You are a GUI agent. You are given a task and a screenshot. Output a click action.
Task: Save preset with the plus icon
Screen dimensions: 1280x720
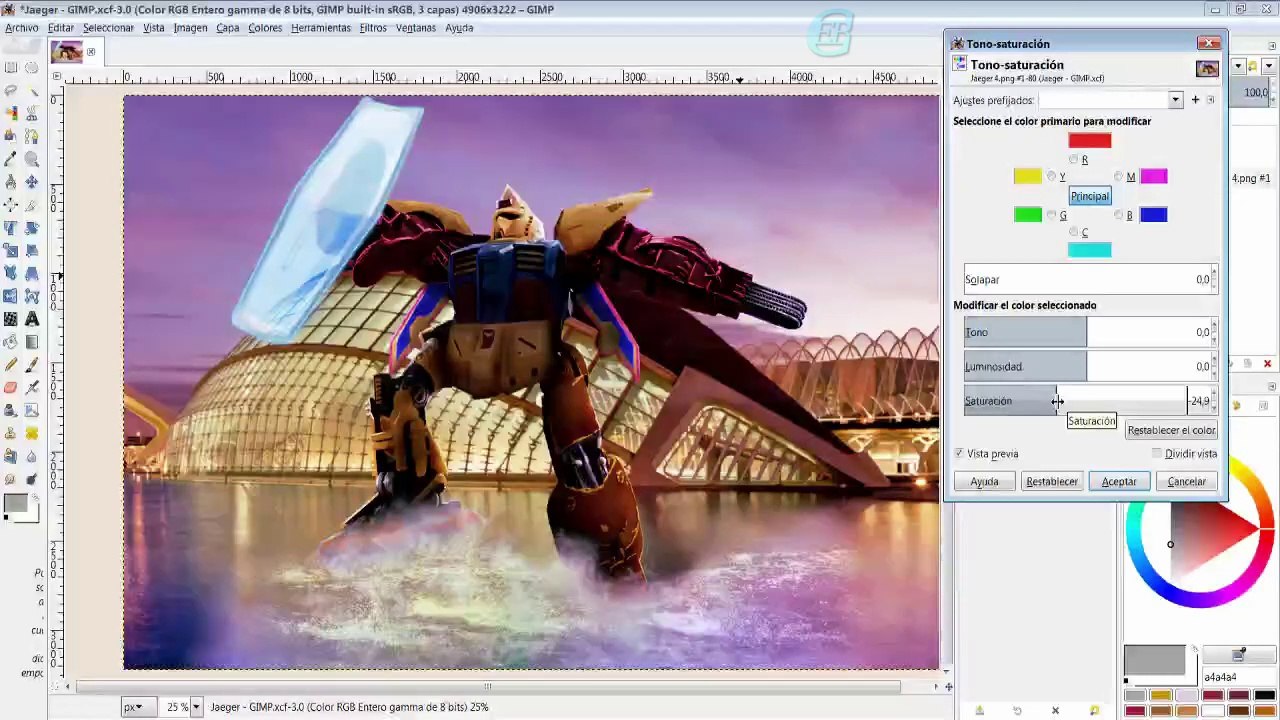pos(1195,100)
